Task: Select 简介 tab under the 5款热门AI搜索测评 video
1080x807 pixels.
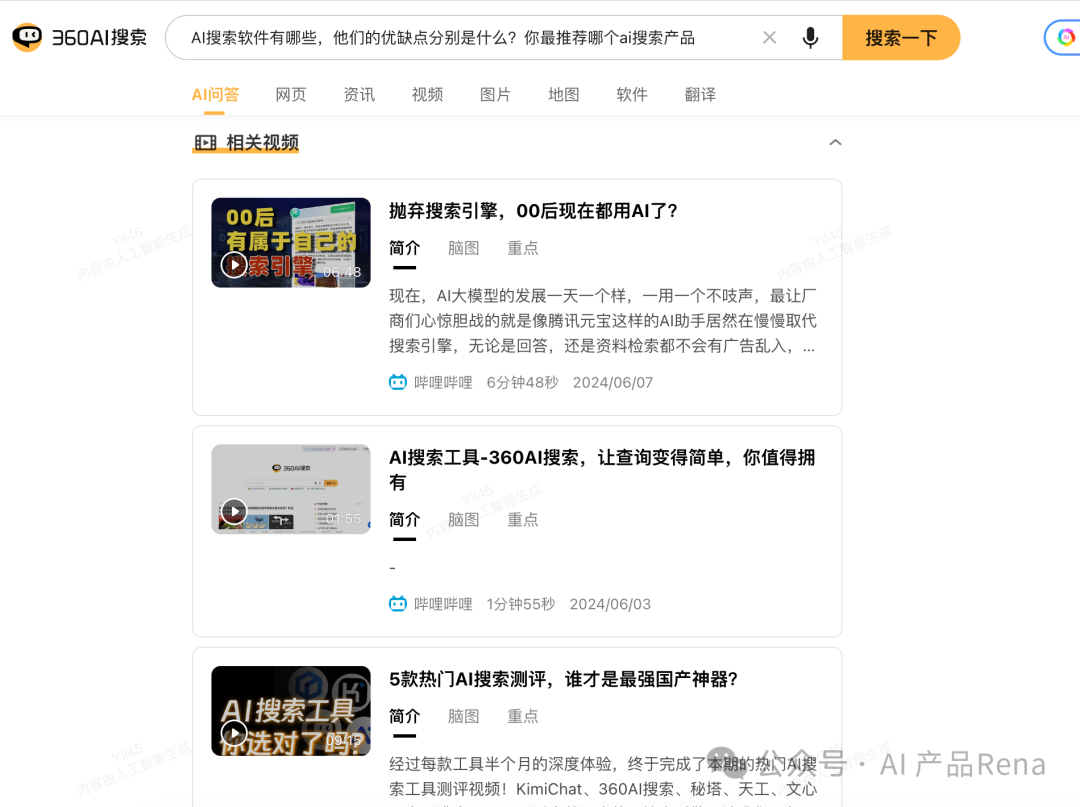Action: (x=404, y=716)
